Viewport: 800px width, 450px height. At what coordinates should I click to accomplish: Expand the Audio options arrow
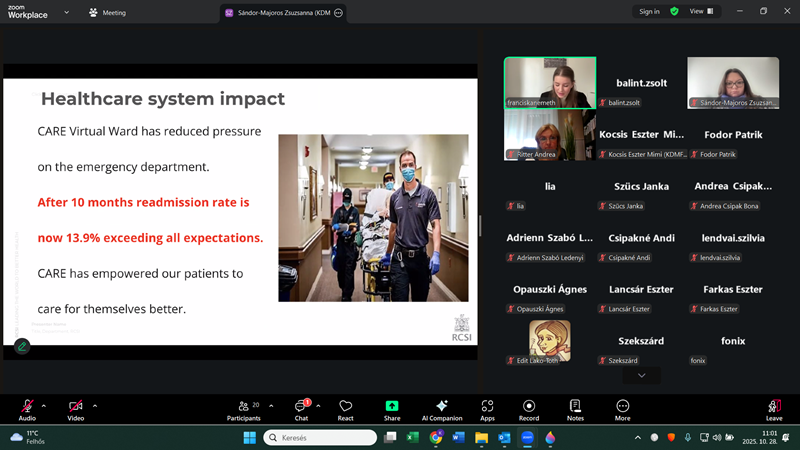click(44, 405)
